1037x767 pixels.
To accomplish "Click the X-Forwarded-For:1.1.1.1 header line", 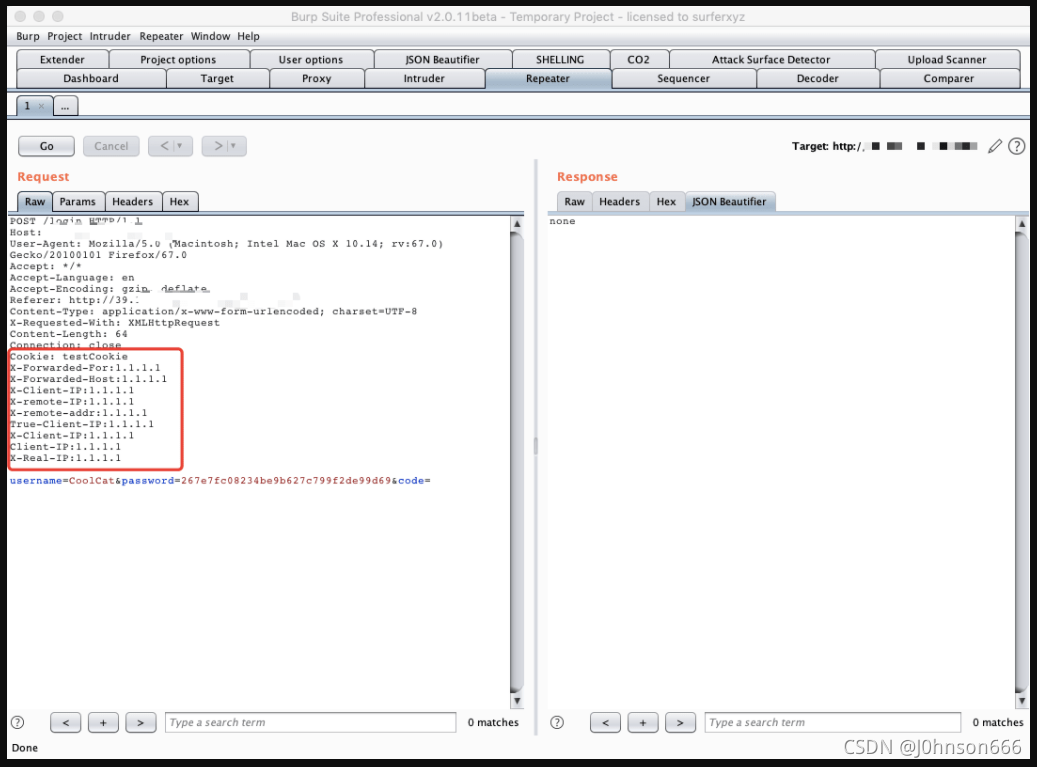I will [x=85, y=368].
